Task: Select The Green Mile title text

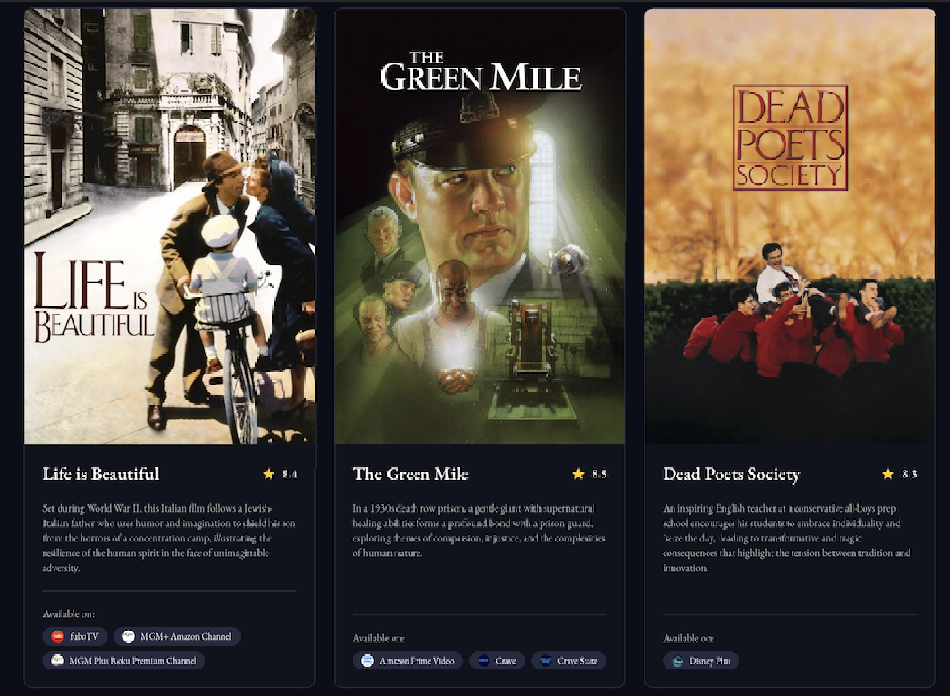Action: click(411, 474)
